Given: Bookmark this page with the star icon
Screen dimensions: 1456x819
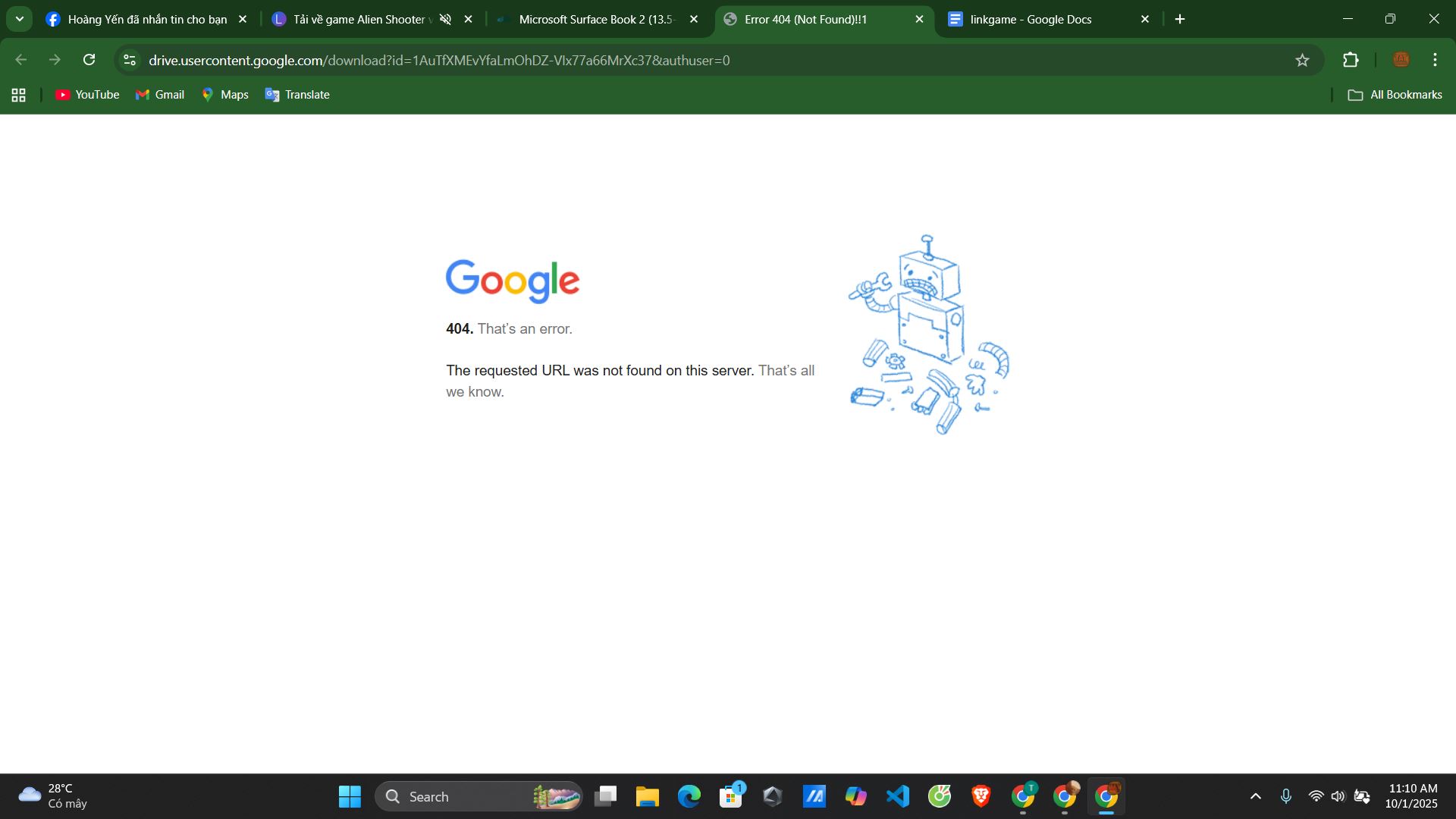Looking at the screenshot, I should (x=1302, y=60).
